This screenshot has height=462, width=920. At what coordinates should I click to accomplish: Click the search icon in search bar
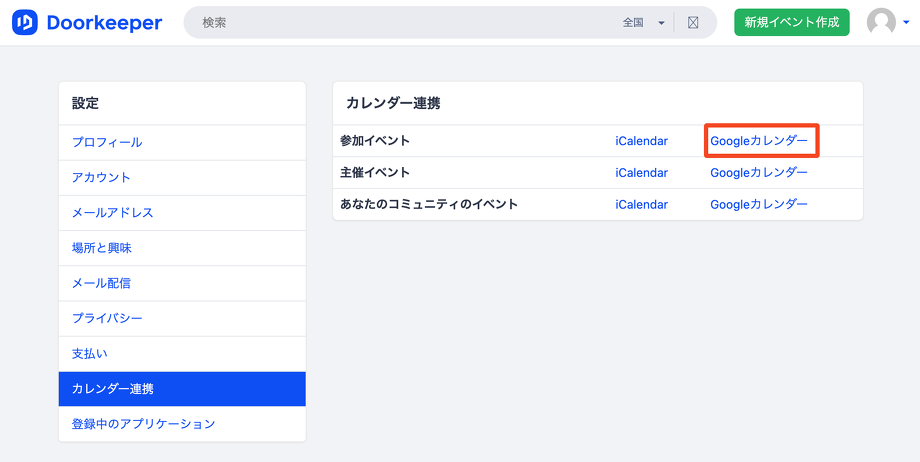click(693, 22)
